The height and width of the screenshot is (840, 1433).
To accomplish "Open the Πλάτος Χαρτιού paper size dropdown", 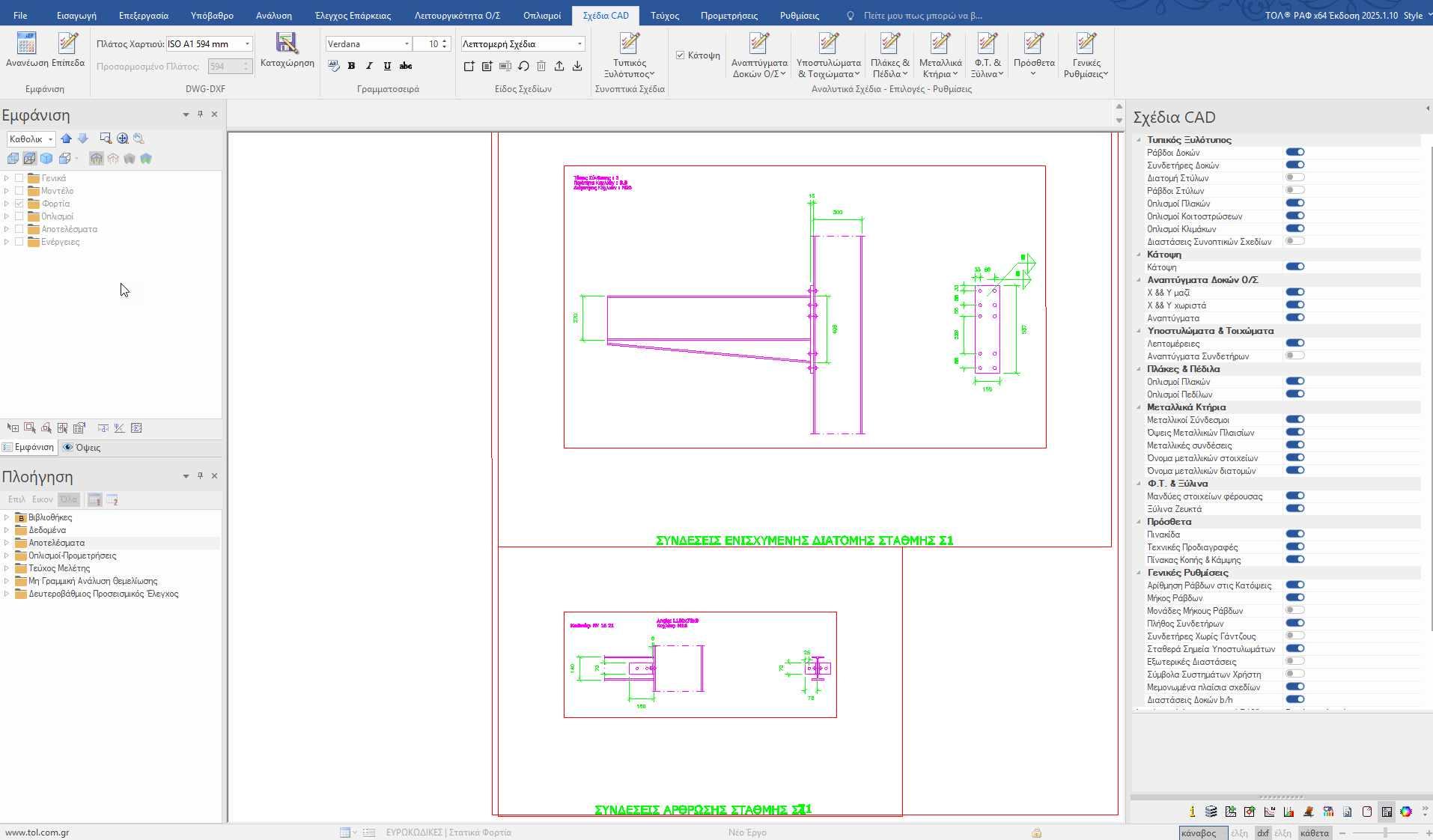I will [x=247, y=44].
